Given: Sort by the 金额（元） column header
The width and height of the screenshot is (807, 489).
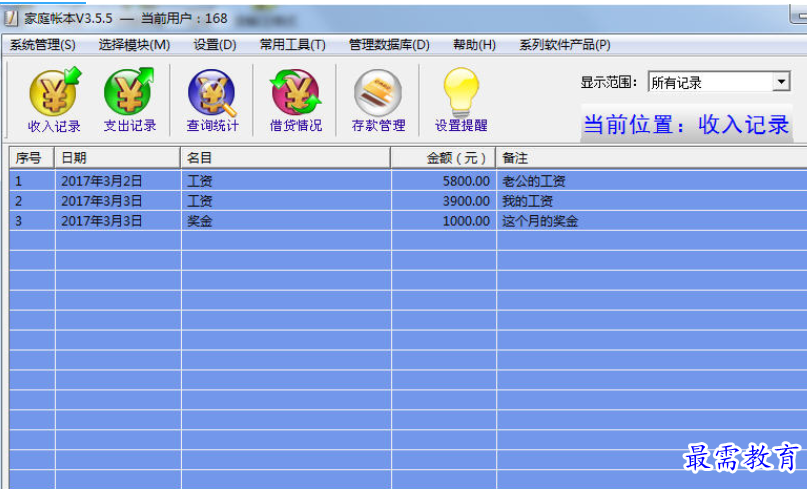Looking at the screenshot, I should 443,158.
